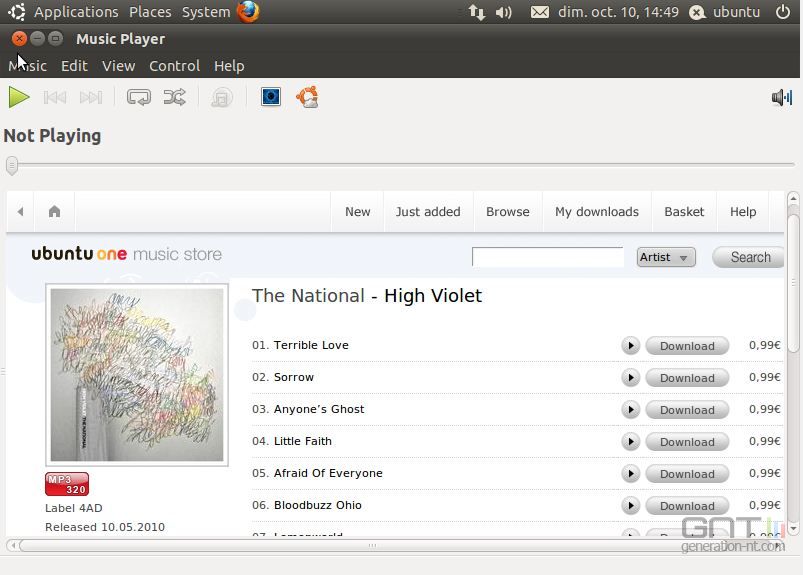Click The National artist name in the title
The image size is (803, 575).
coord(308,295)
